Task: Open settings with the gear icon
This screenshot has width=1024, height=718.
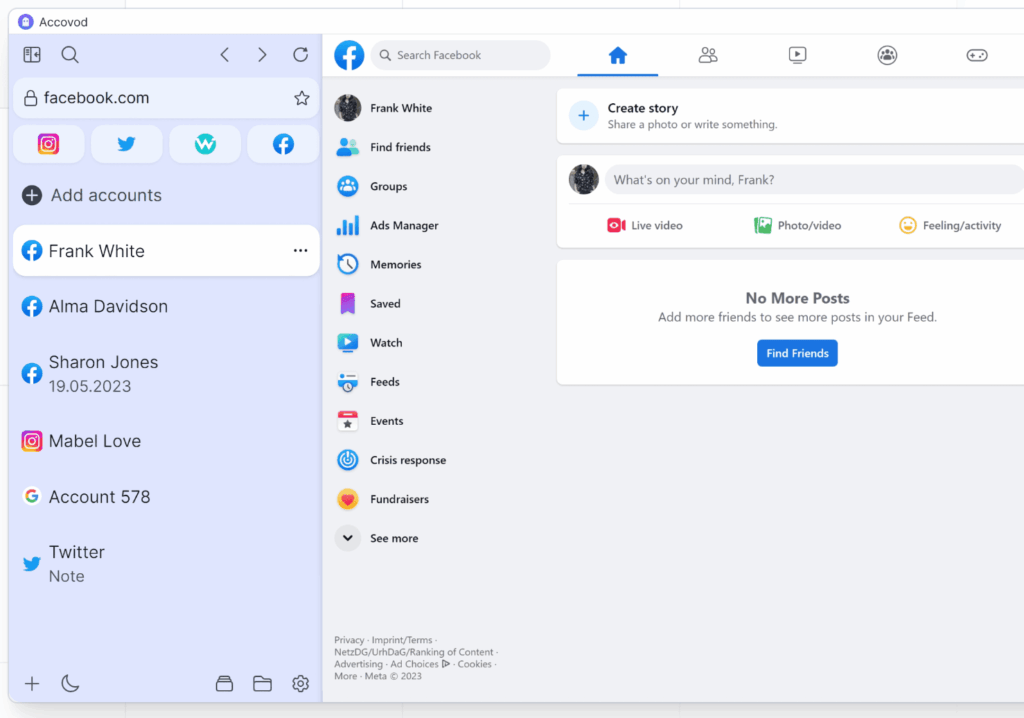Action: (300, 683)
